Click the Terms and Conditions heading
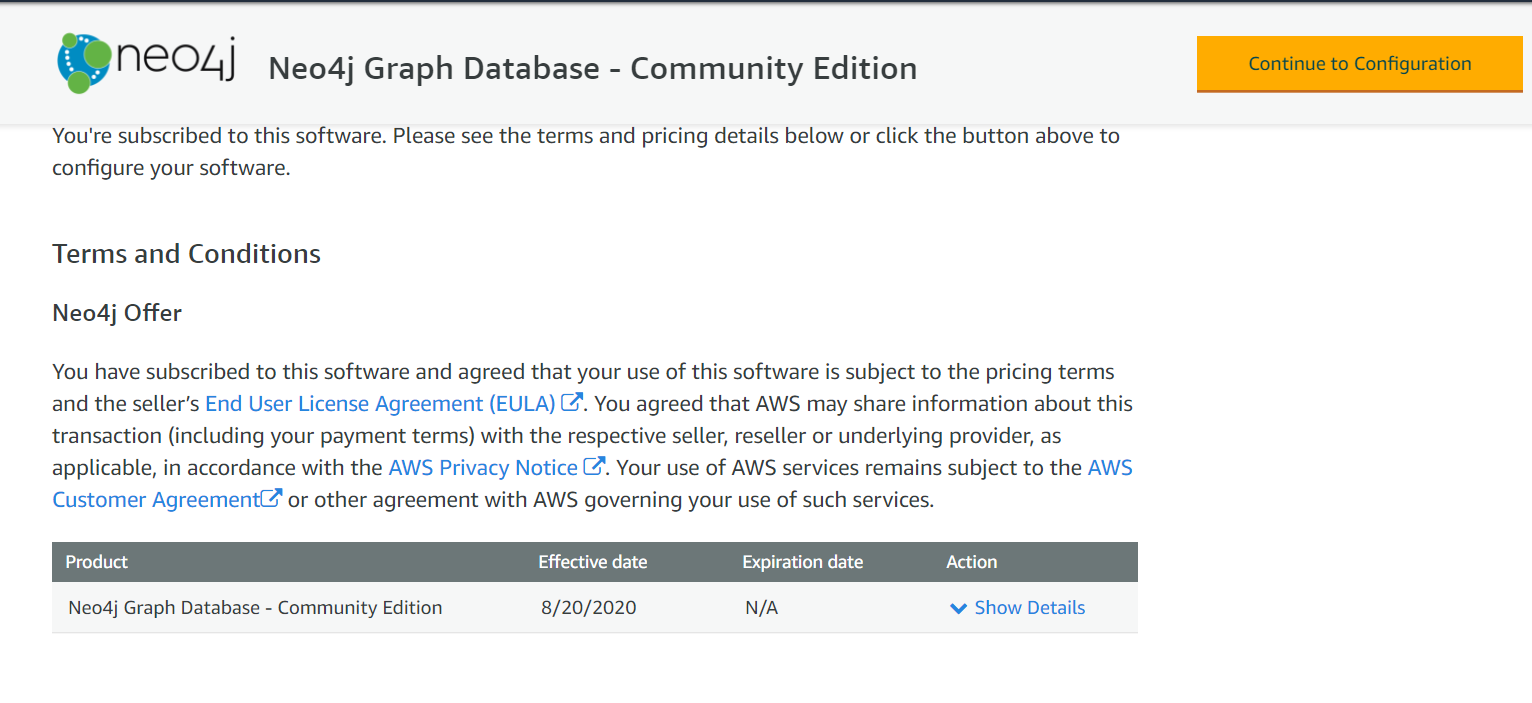Viewport: 1532px width, 703px height. click(x=186, y=254)
